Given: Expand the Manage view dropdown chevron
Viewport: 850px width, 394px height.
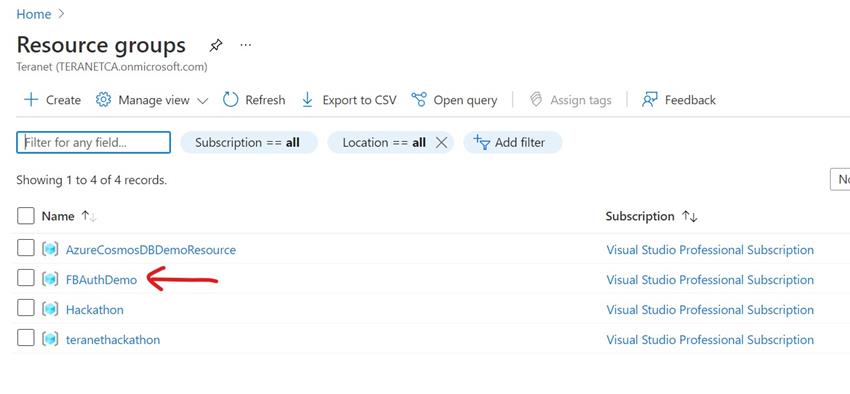Looking at the screenshot, I should (203, 101).
